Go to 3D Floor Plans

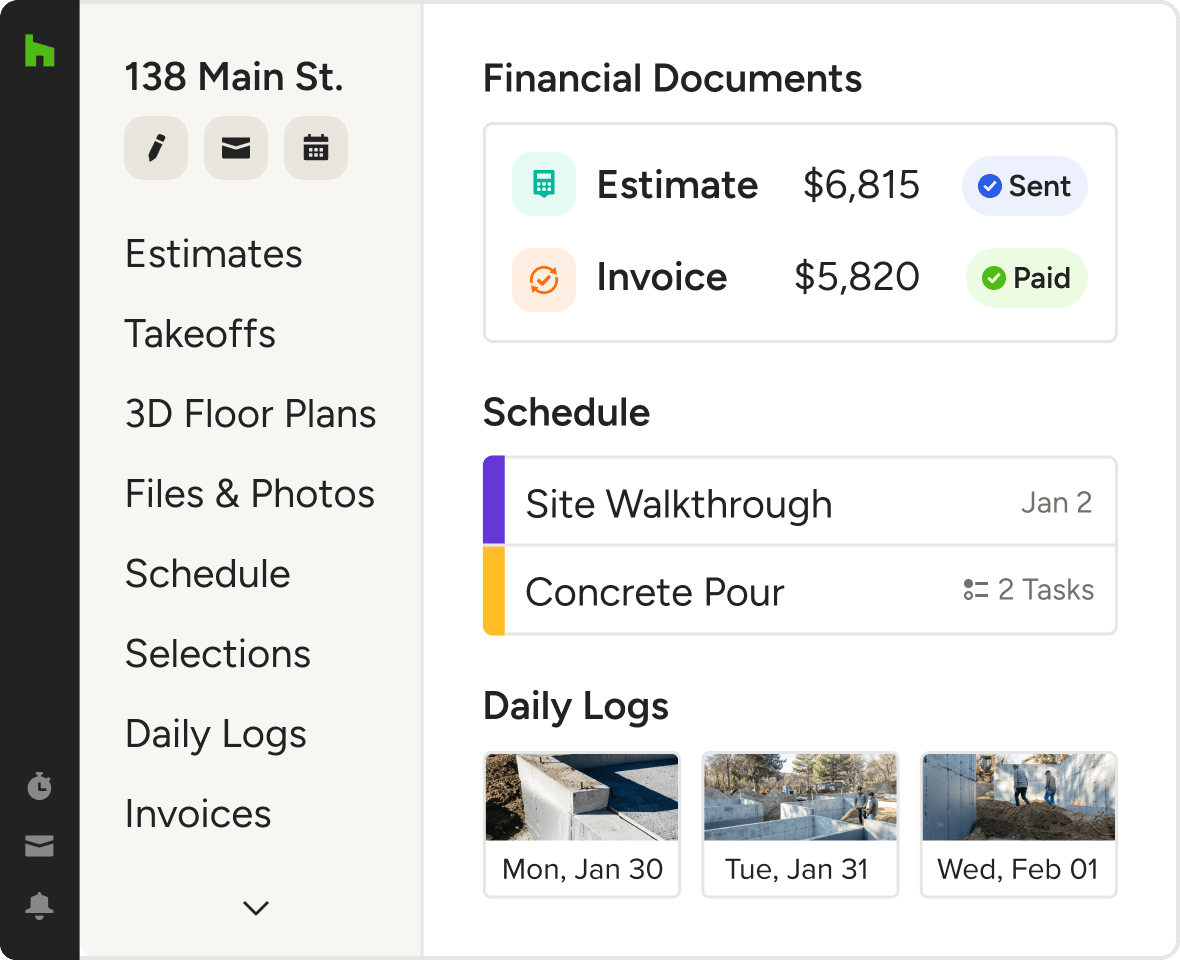pyautogui.click(x=250, y=414)
